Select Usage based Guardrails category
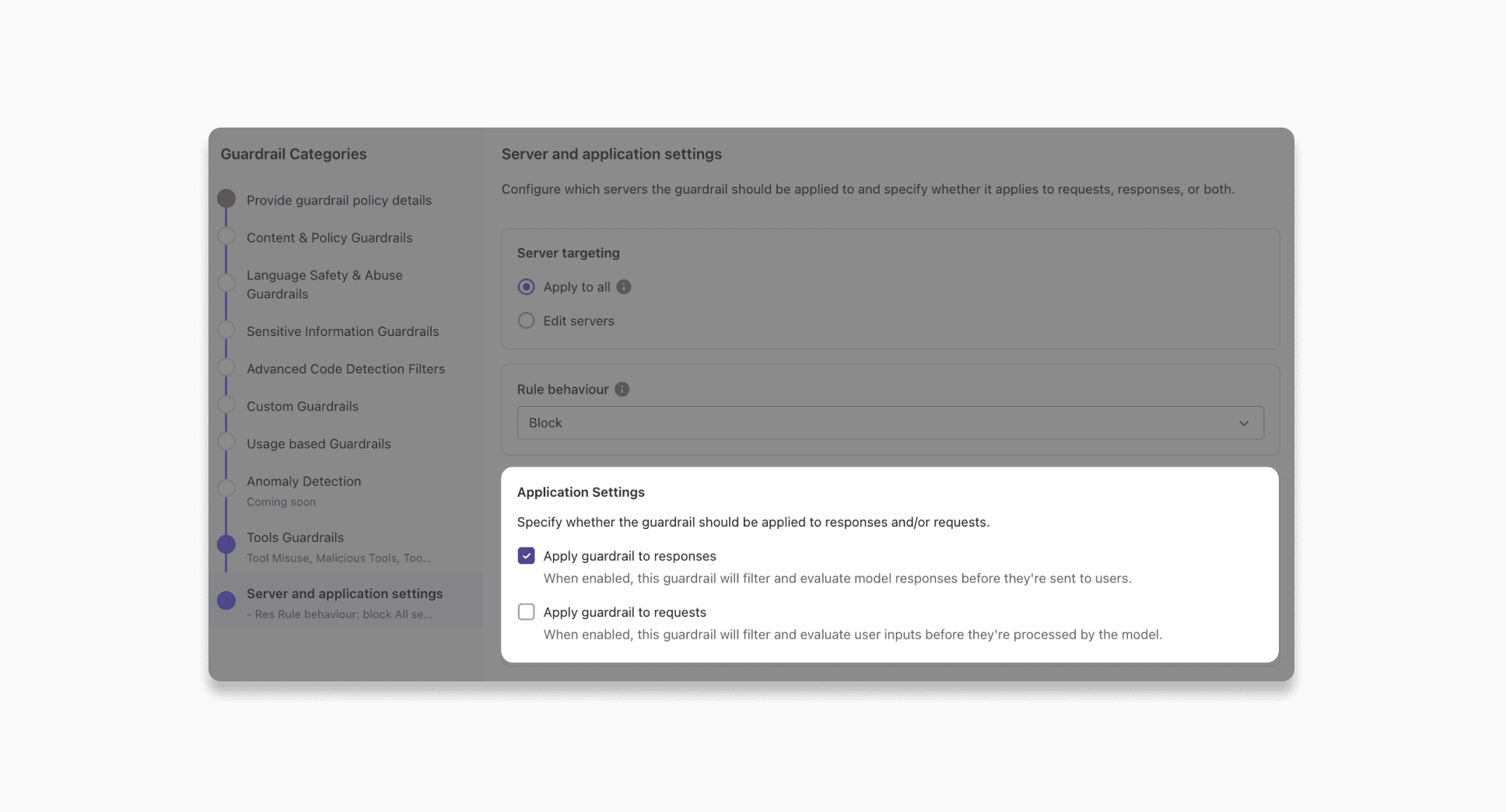This screenshot has width=1506, height=812. click(x=318, y=443)
